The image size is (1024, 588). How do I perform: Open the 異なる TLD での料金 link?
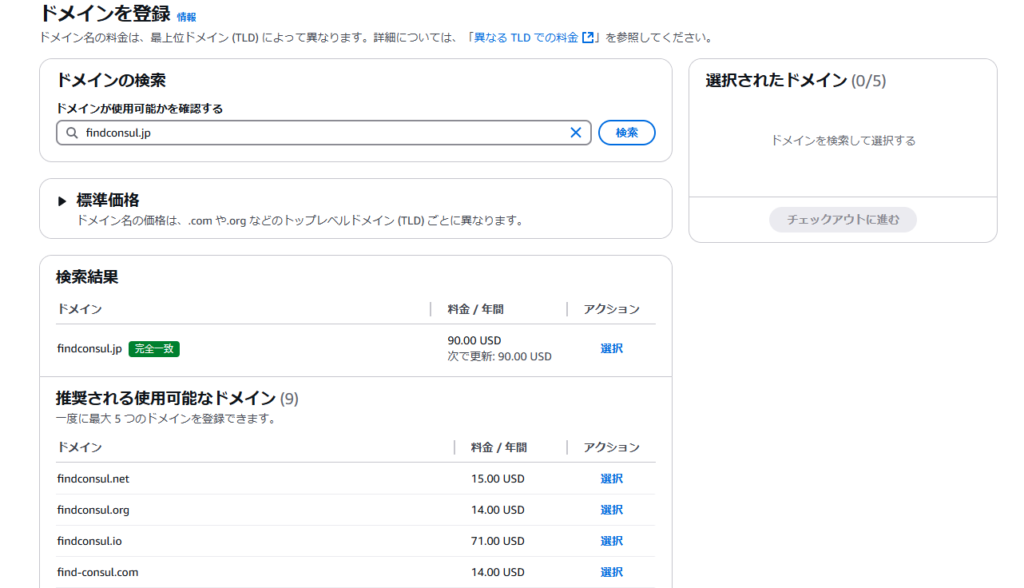[526, 38]
